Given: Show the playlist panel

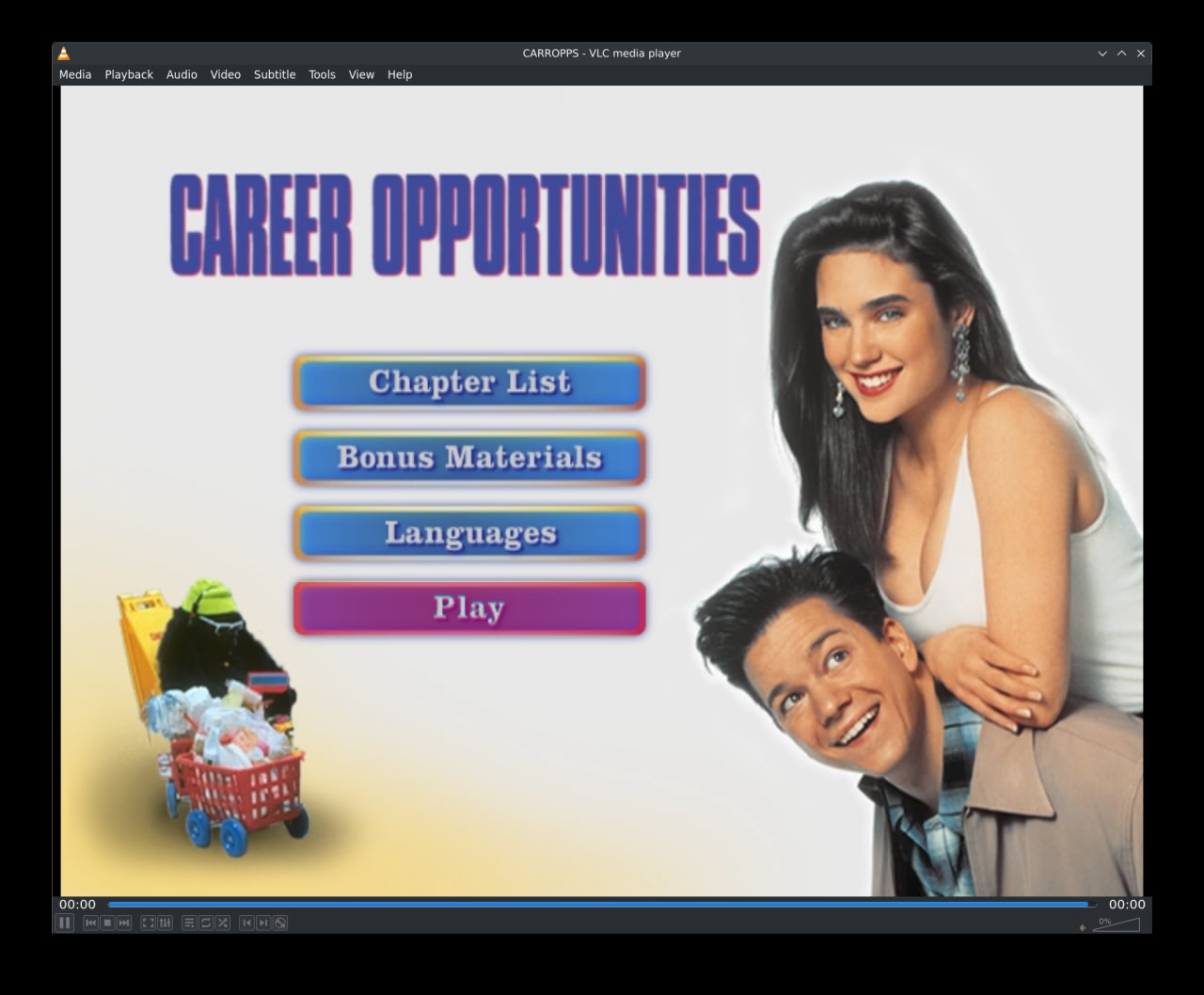Looking at the screenshot, I should tap(189, 923).
